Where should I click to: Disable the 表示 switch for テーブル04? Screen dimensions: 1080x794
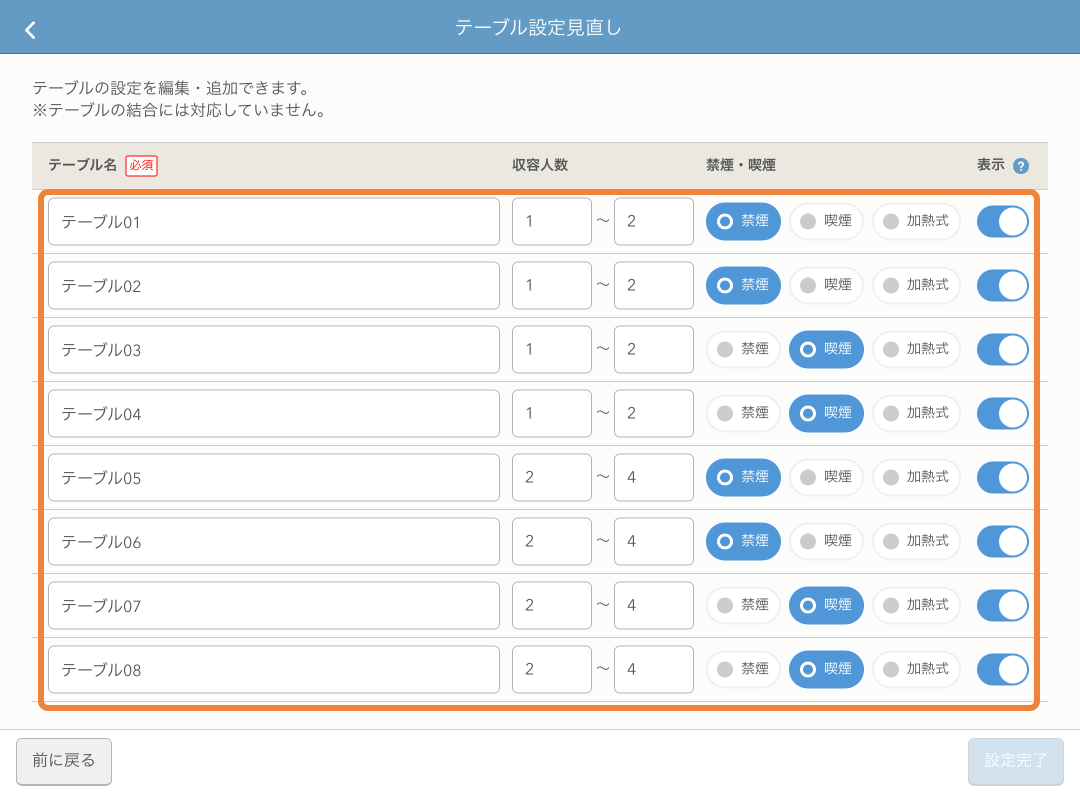1002,413
